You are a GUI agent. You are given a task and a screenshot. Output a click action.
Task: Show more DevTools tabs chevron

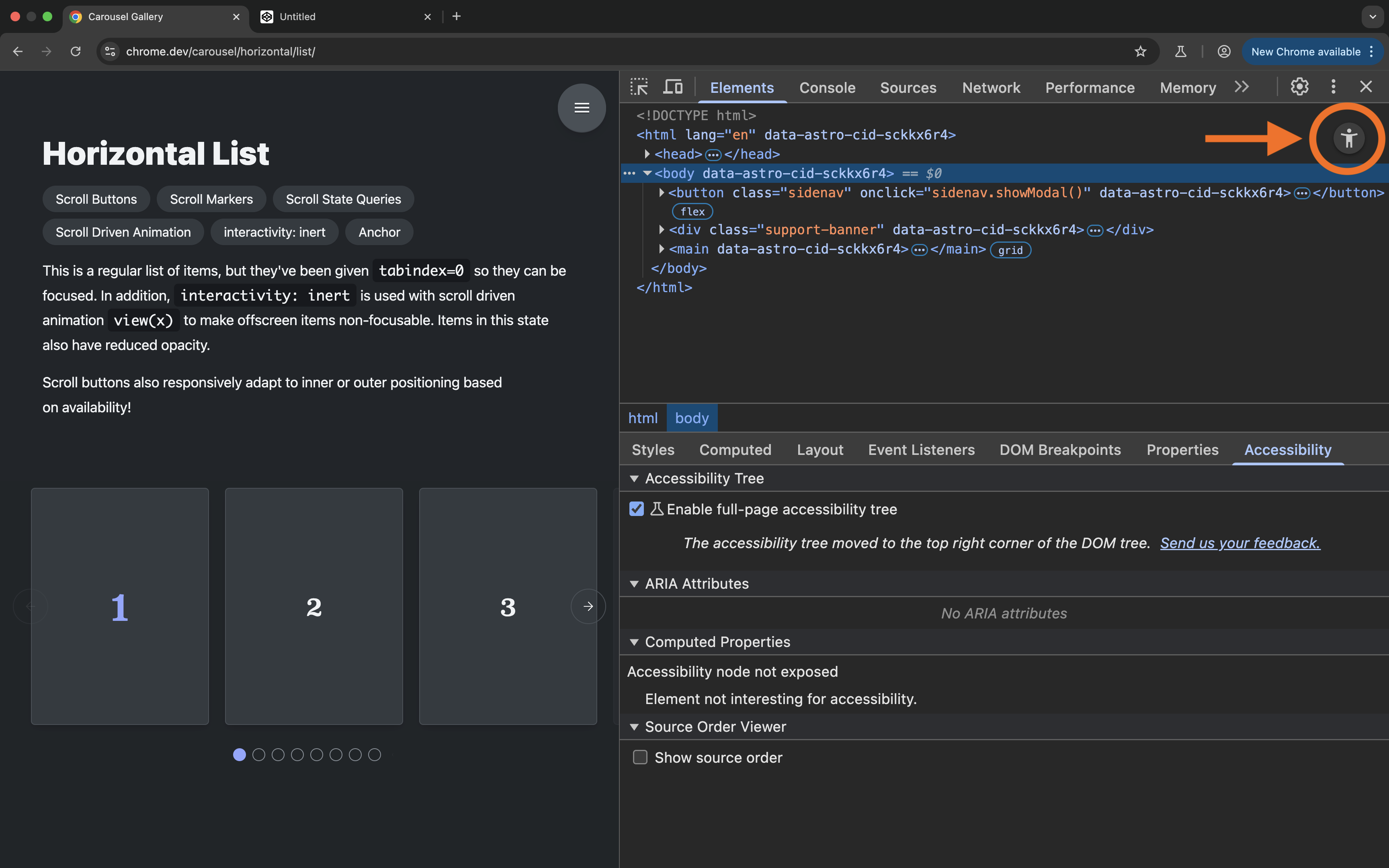pyautogui.click(x=1241, y=87)
